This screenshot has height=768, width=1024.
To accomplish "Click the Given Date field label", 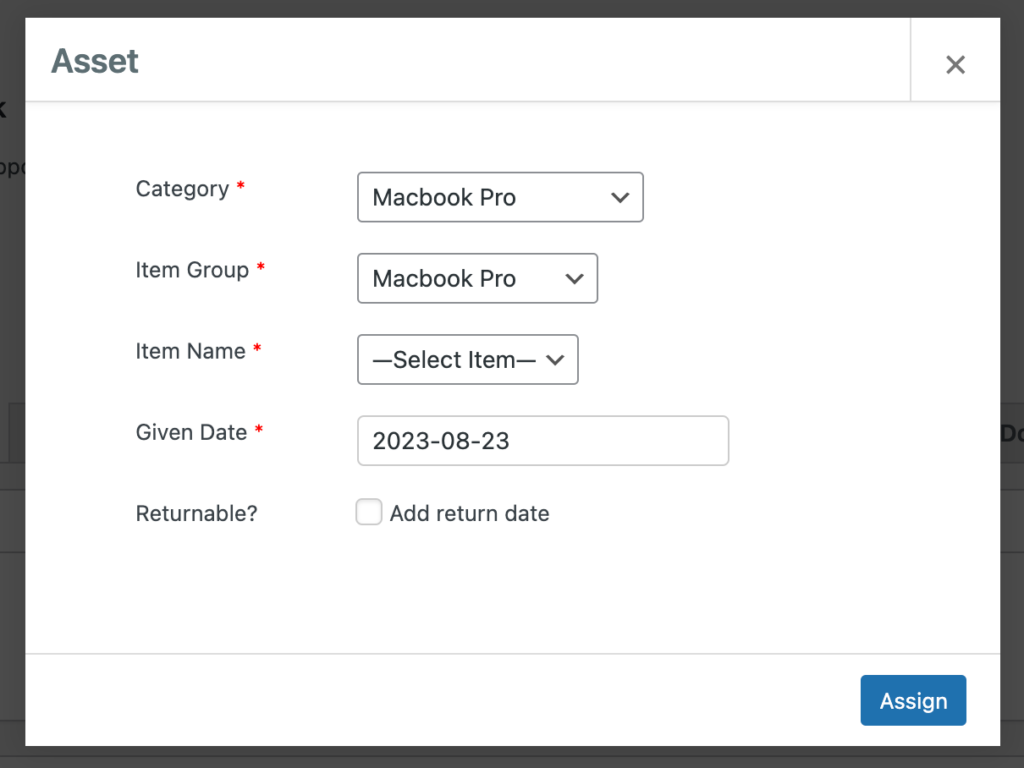I will point(191,432).
